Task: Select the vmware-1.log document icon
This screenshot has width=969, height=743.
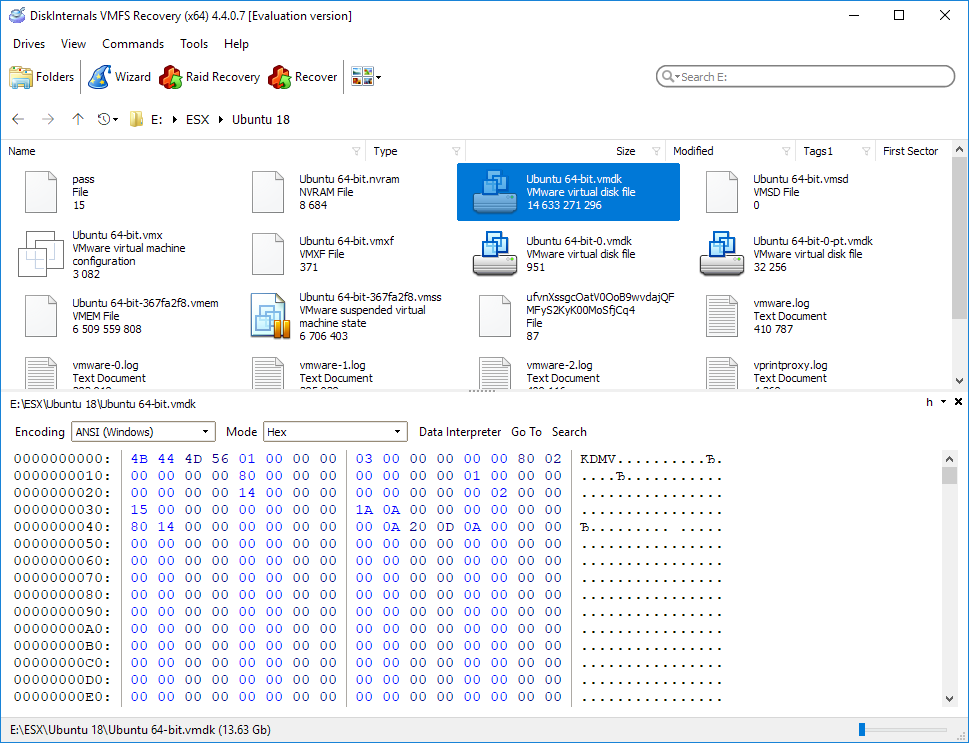Action: coord(268,373)
